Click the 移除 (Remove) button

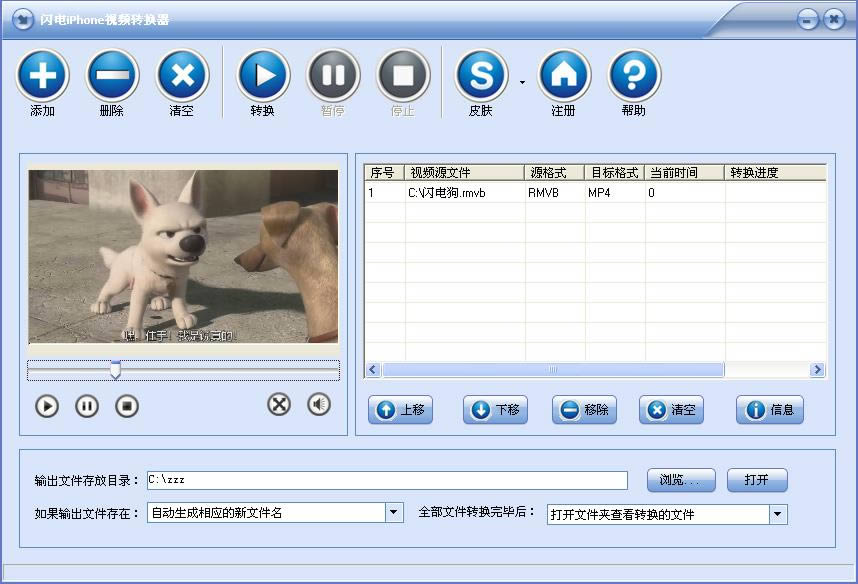584,410
